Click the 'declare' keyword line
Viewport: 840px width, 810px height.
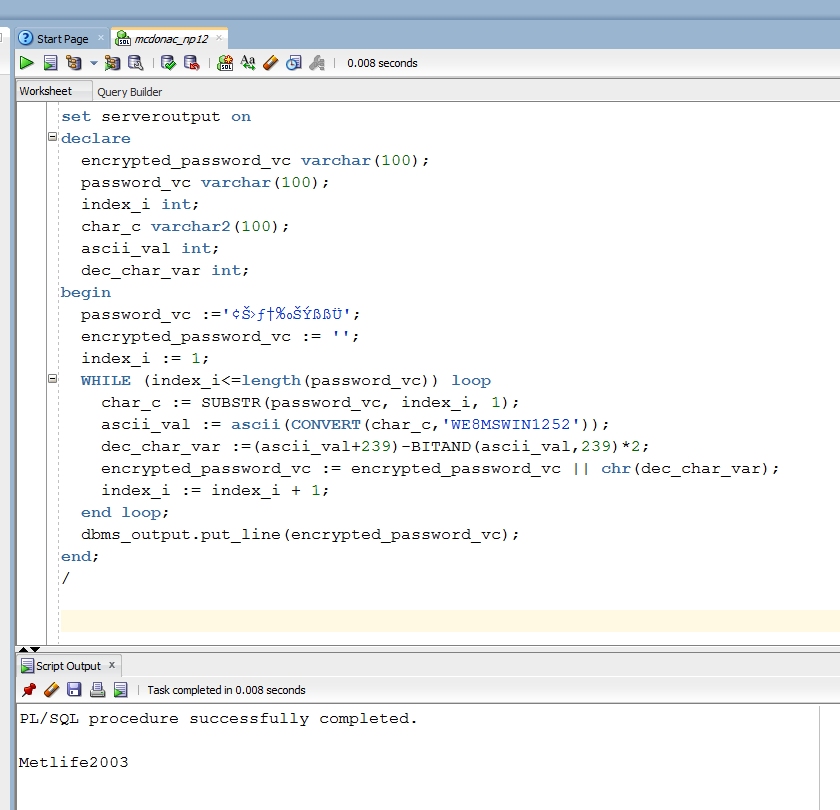point(95,139)
